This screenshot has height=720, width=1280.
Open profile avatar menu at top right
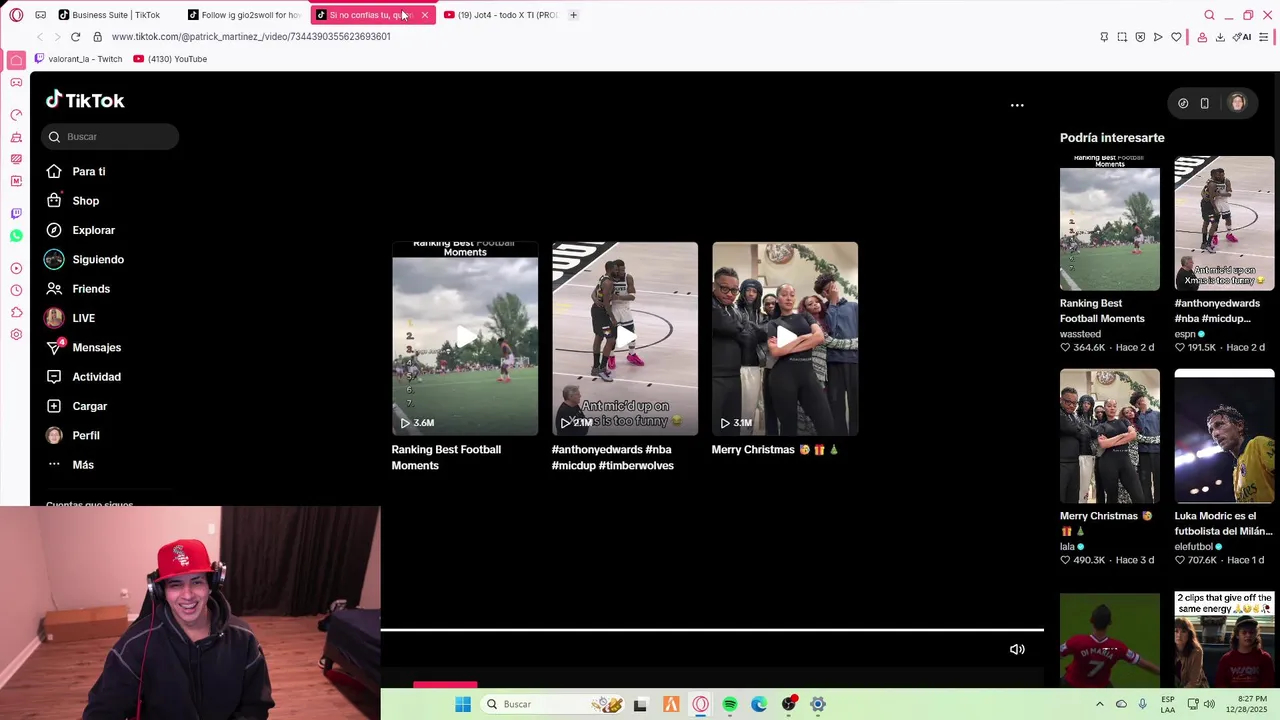(1238, 103)
